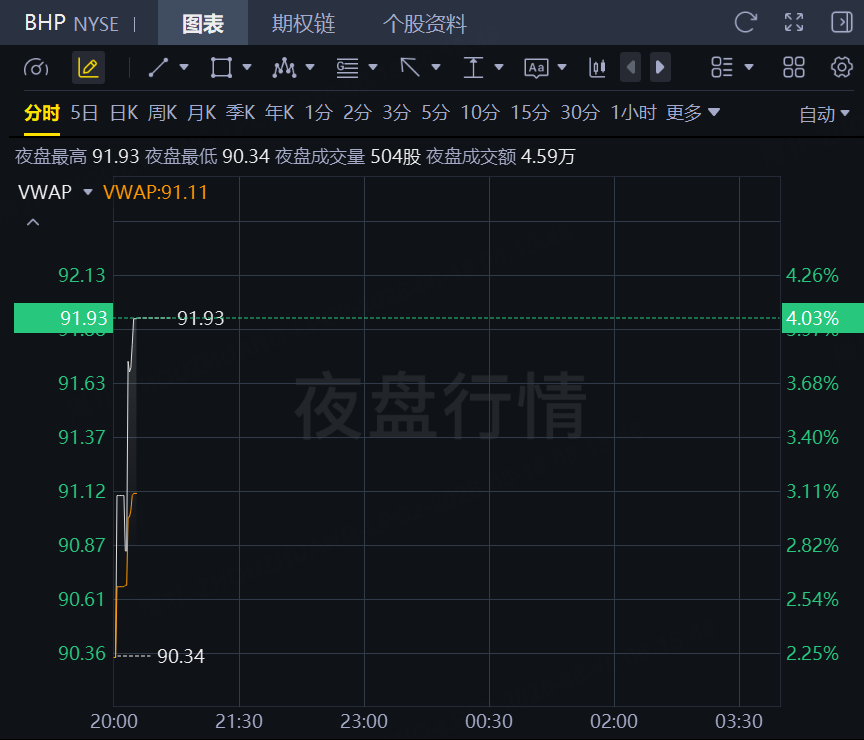
Task: Select the wave pattern tool
Action: click(284, 67)
